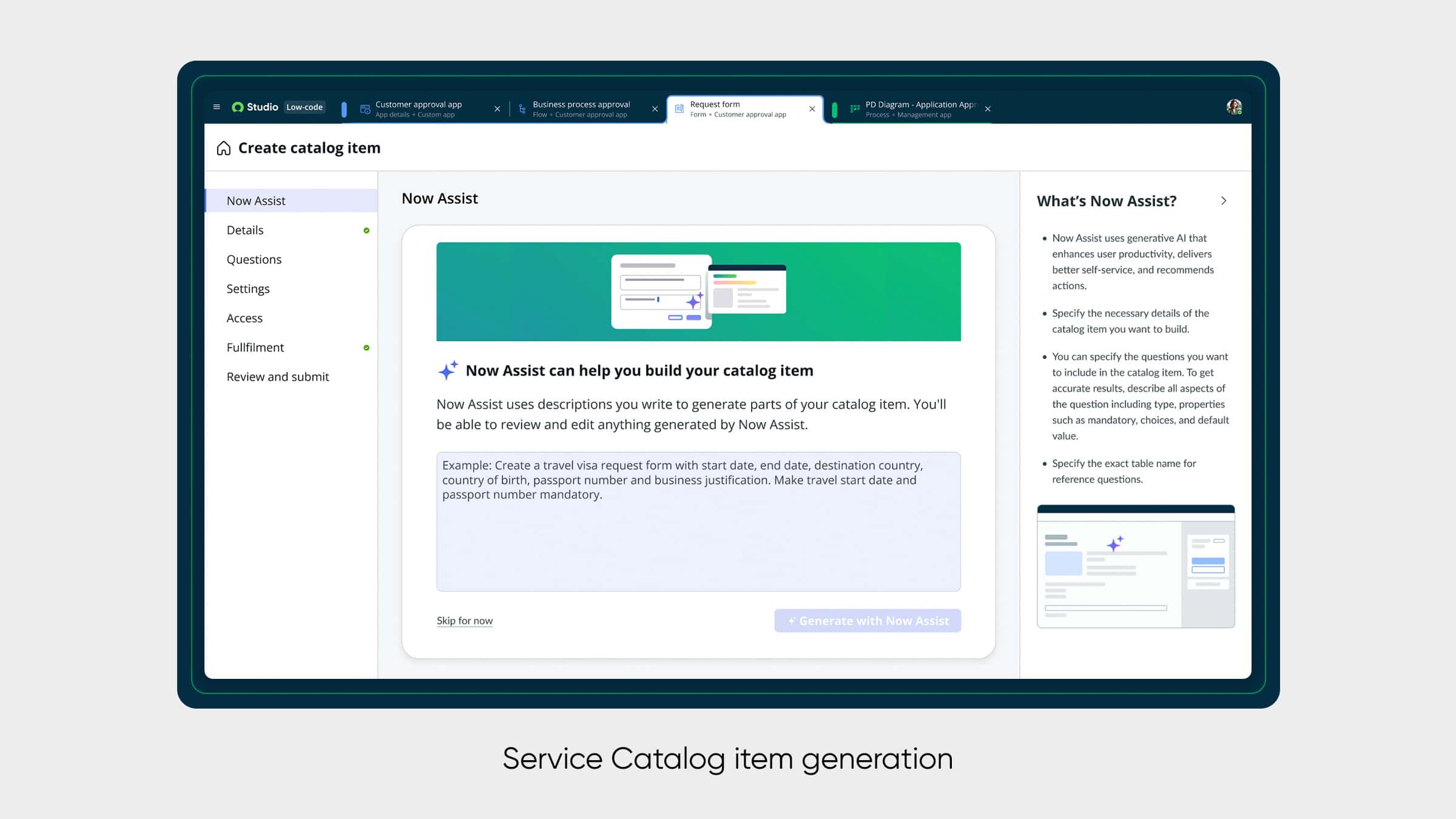This screenshot has width=1456, height=819.
Task: Click the App details icon on Customer approval tab
Action: tap(365, 109)
